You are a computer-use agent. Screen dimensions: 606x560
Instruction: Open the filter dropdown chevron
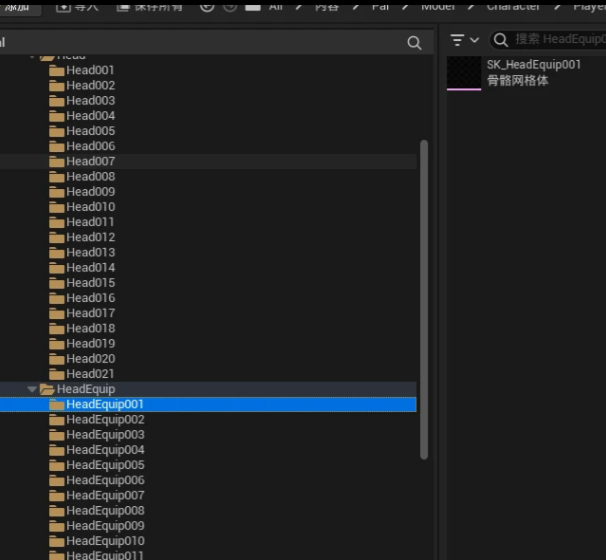point(475,40)
